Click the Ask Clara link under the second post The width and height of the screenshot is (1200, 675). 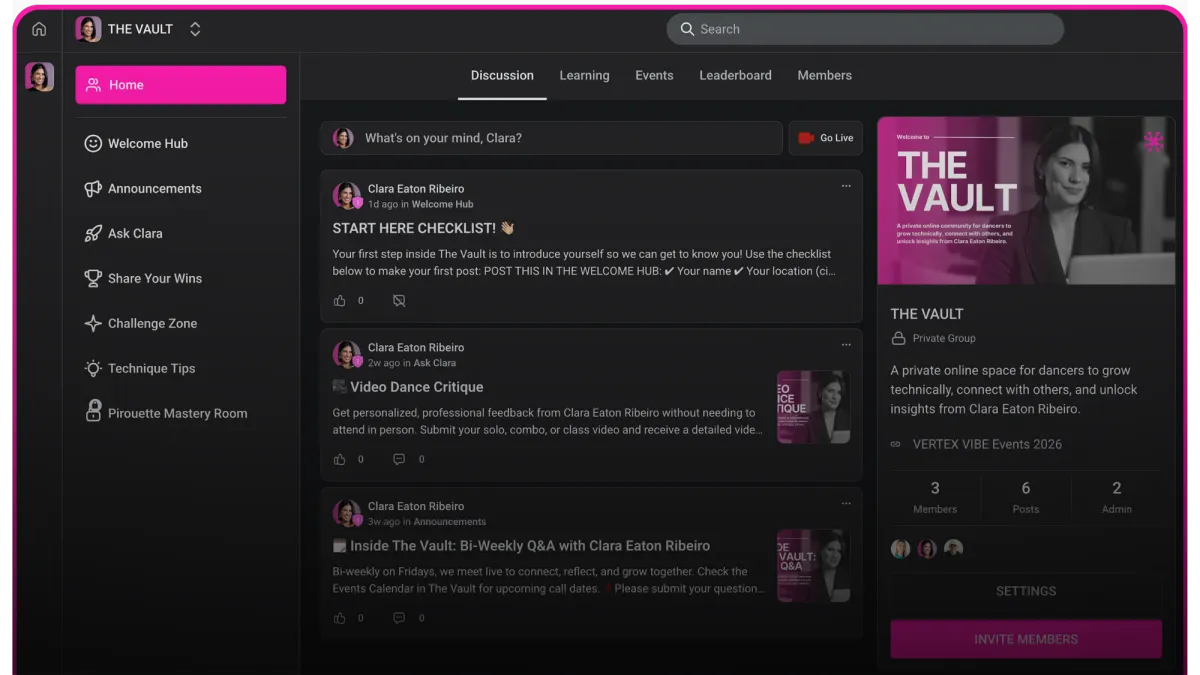[x=435, y=363]
